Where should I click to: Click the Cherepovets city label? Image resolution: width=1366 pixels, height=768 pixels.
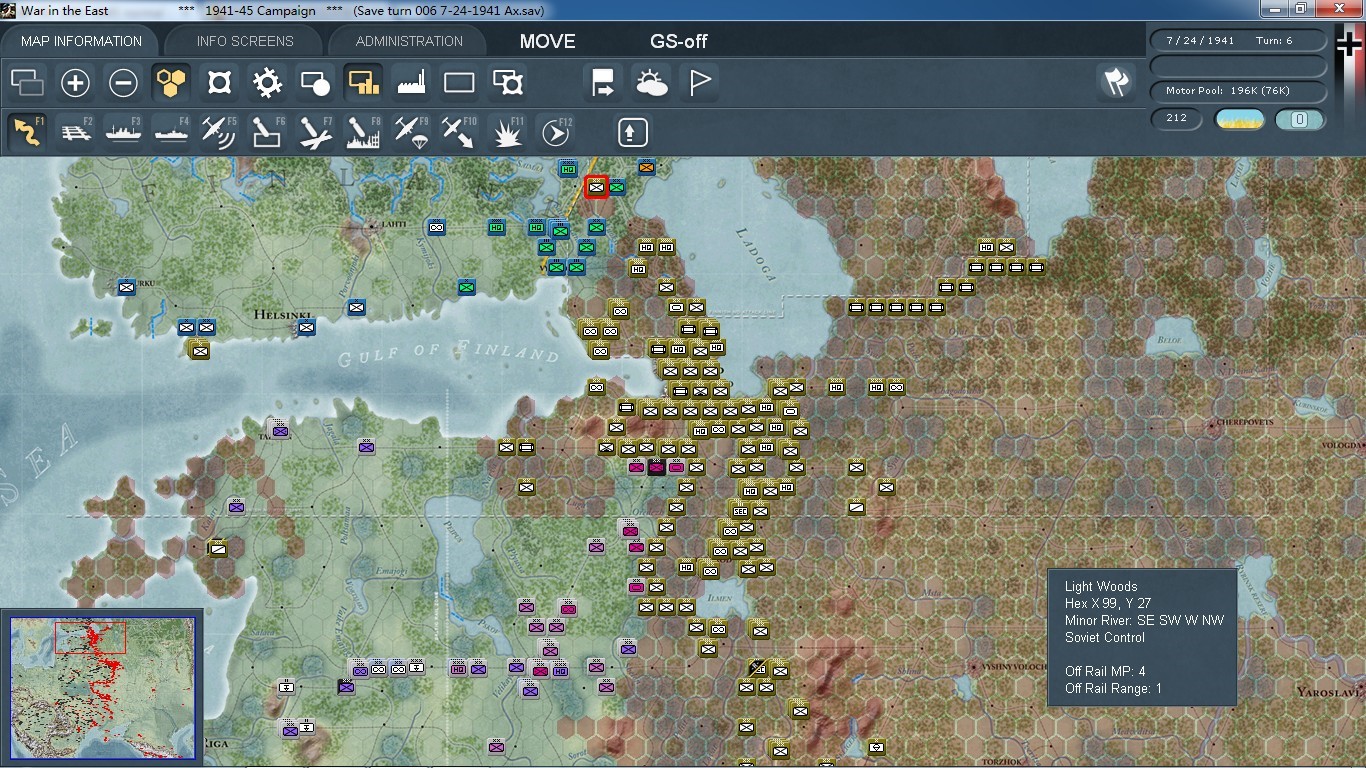[1245, 423]
